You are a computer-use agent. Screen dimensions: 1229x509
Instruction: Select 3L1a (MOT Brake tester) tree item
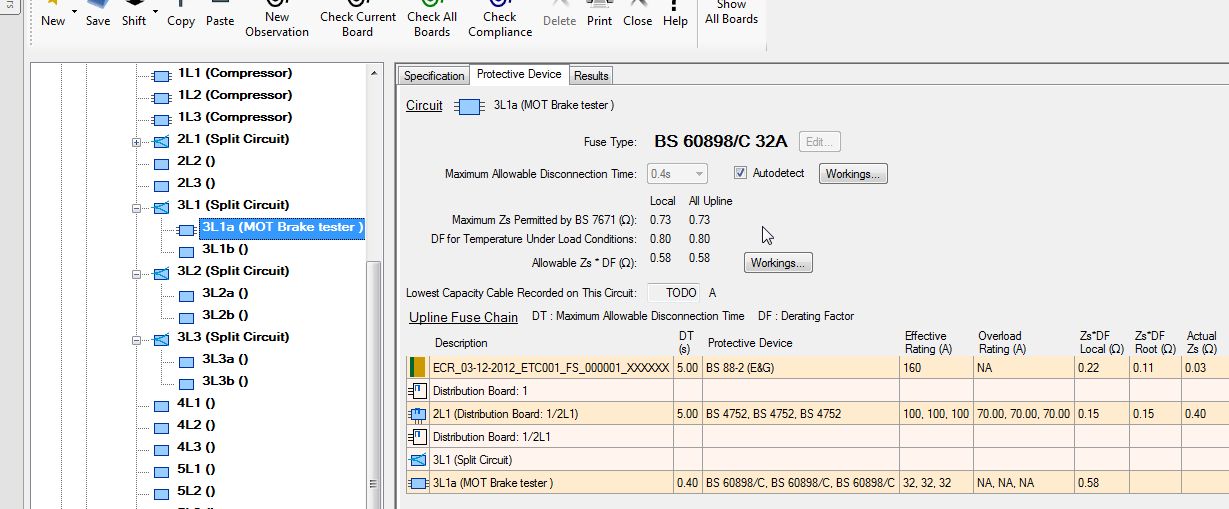pyautogui.click(x=283, y=227)
